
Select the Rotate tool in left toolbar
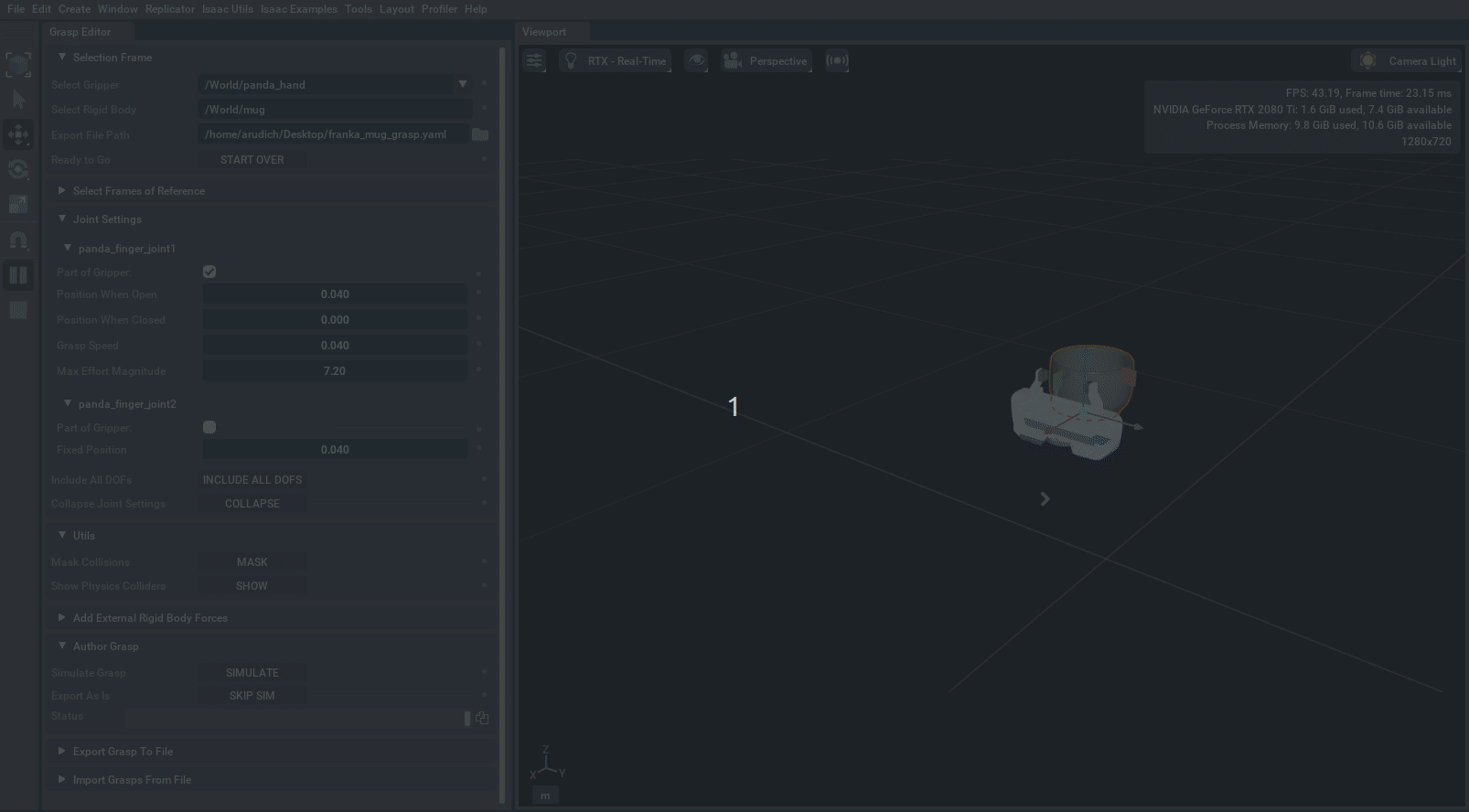(x=18, y=169)
